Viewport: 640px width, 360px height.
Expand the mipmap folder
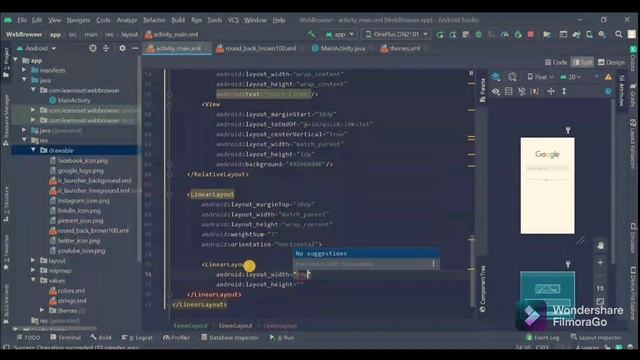pos(33,270)
